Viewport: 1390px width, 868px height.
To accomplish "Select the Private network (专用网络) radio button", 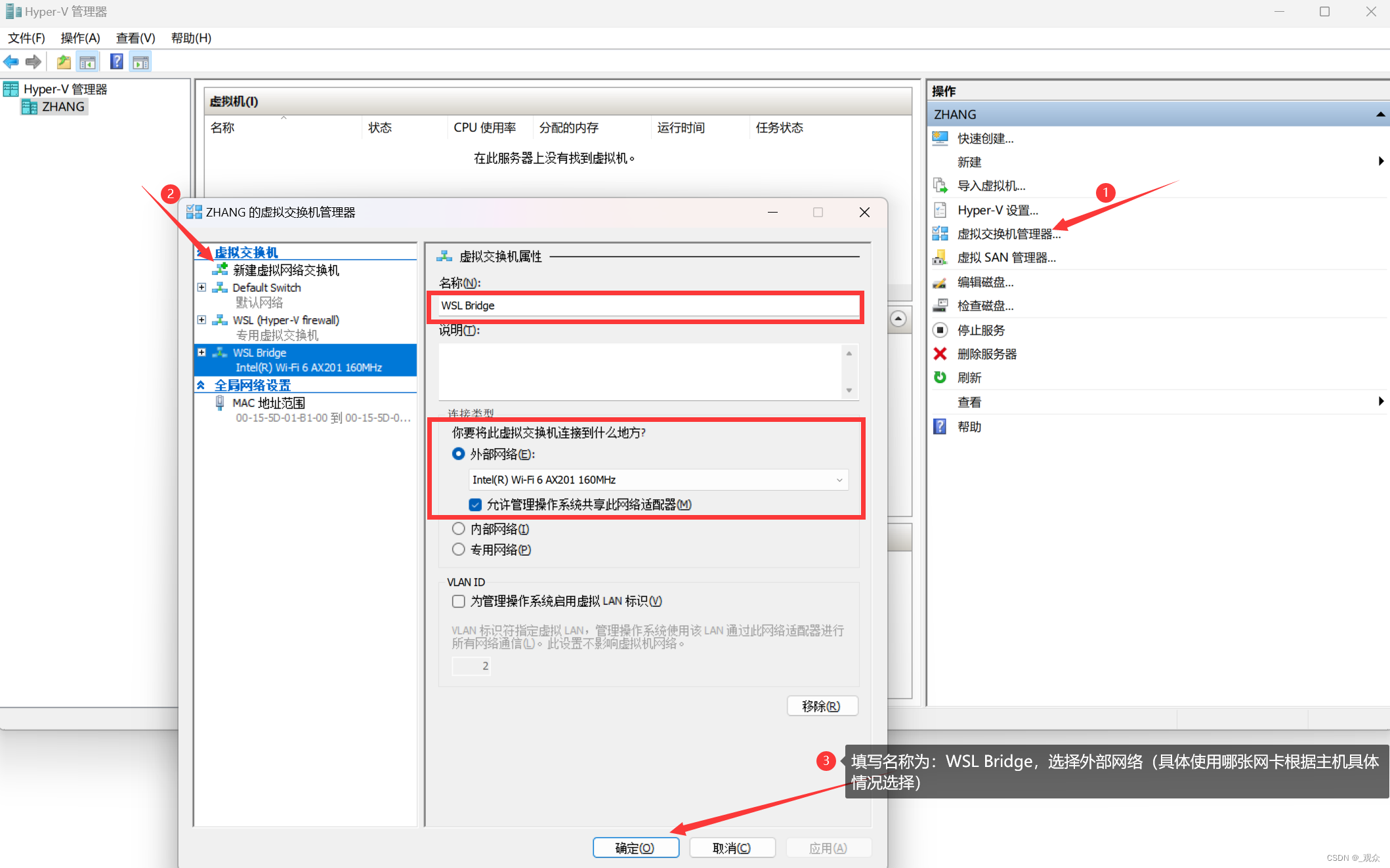I will [459, 550].
